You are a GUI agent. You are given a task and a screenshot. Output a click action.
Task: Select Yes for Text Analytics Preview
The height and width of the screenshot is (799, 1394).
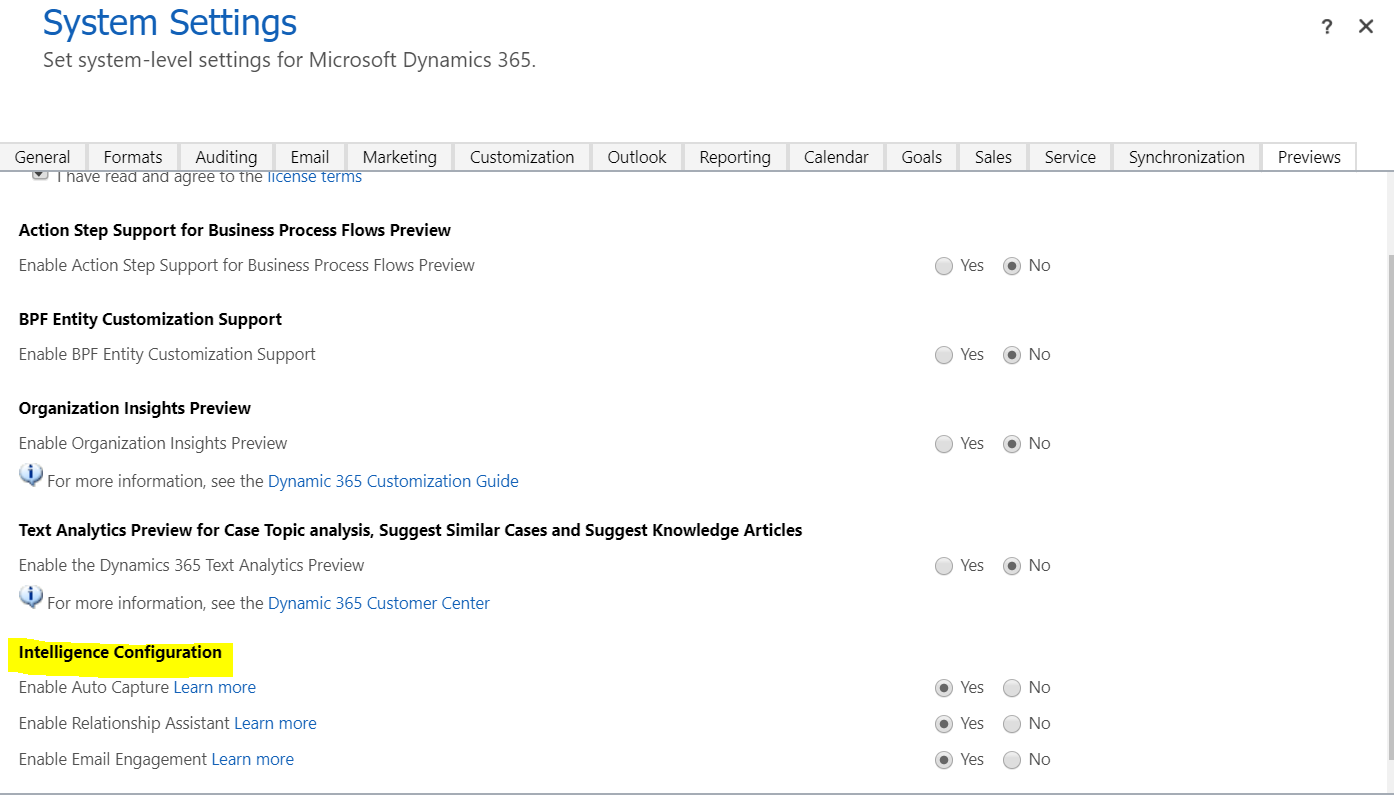[944, 566]
